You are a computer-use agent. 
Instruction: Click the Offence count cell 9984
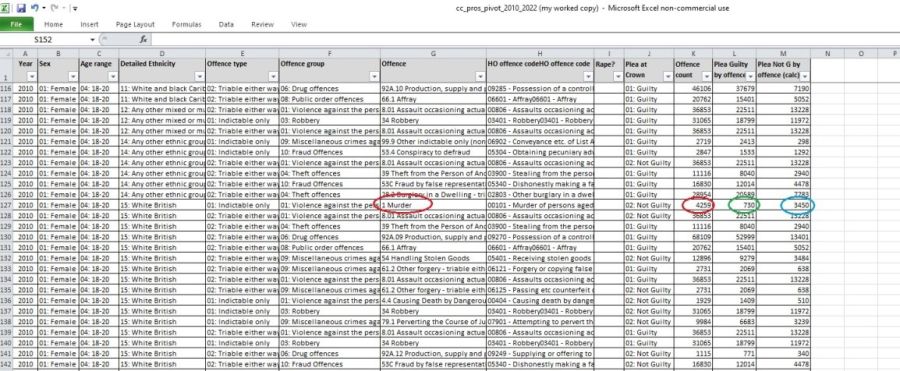click(x=693, y=322)
